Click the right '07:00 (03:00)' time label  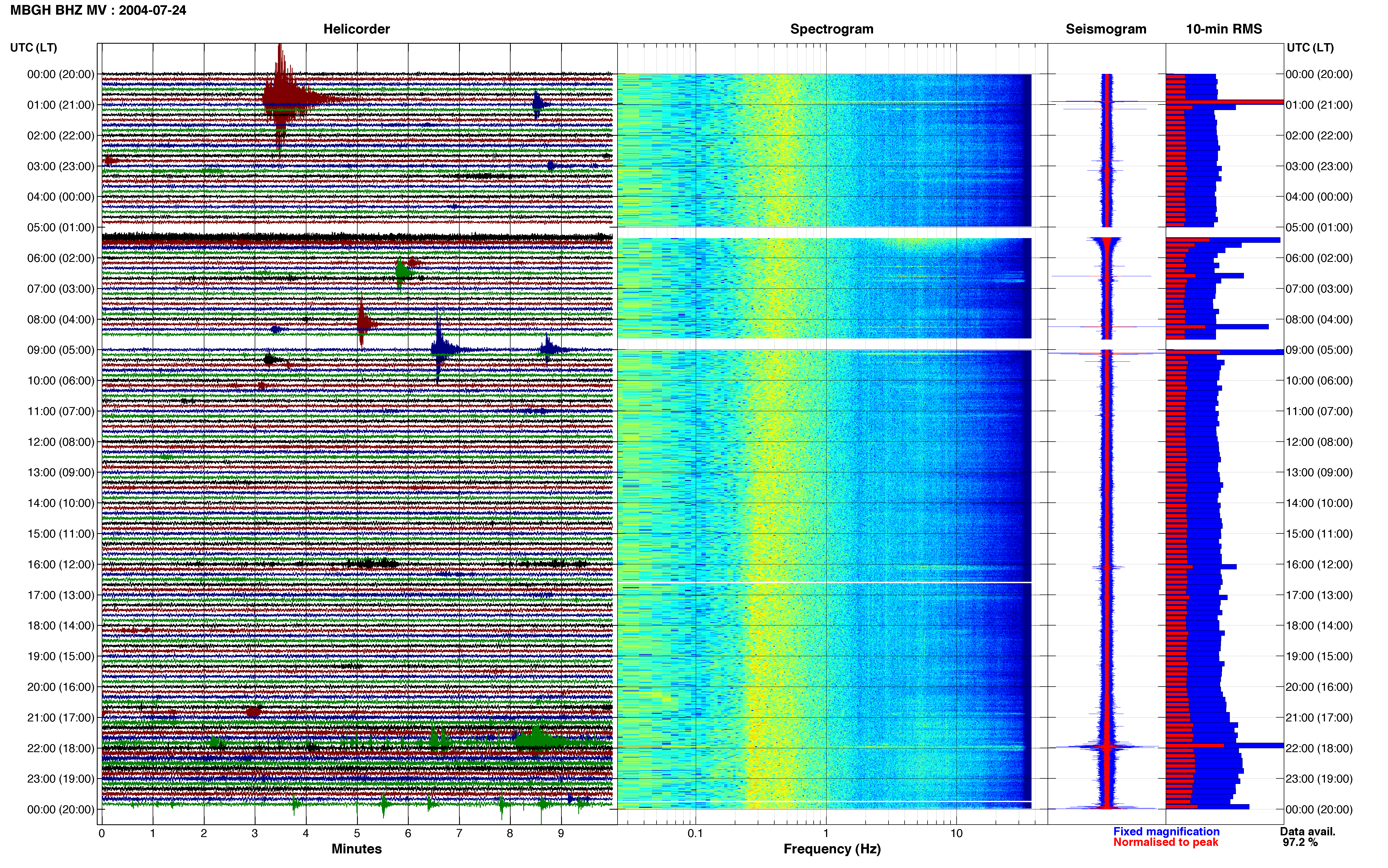[1319, 289]
